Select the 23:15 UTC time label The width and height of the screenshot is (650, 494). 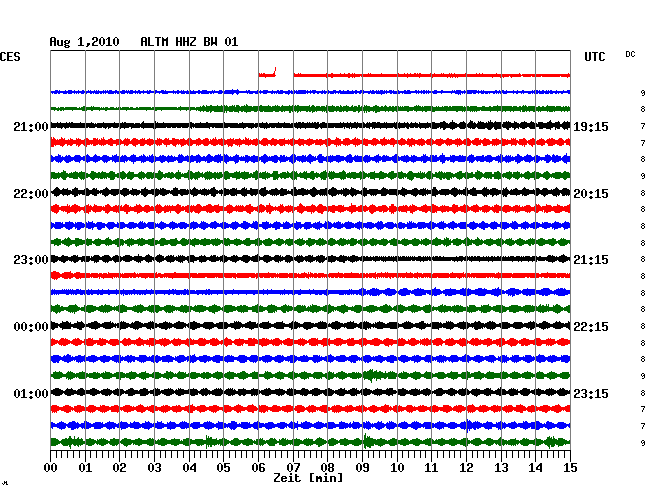(591, 393)
